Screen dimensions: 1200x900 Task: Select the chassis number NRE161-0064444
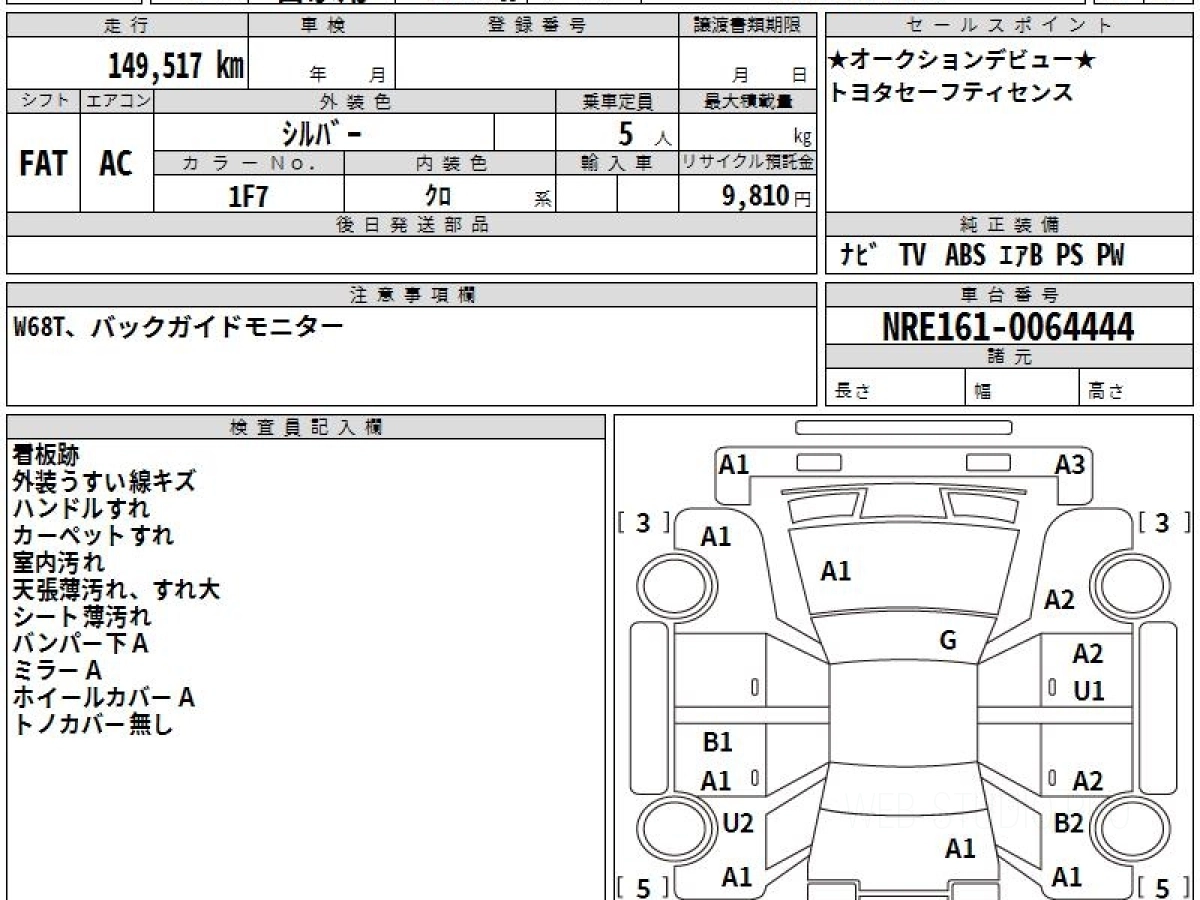[1008, 326]
